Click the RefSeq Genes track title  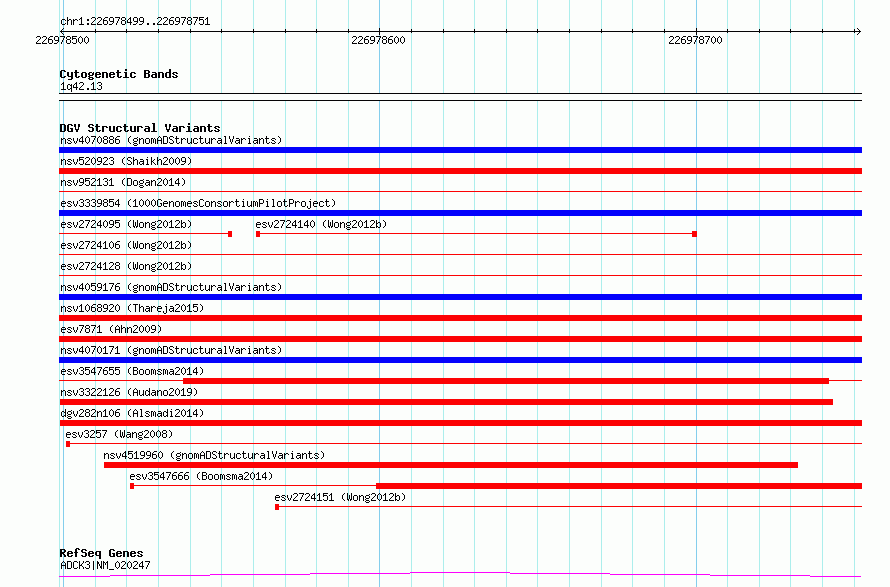pyautogui.click(x=101, y=553)
